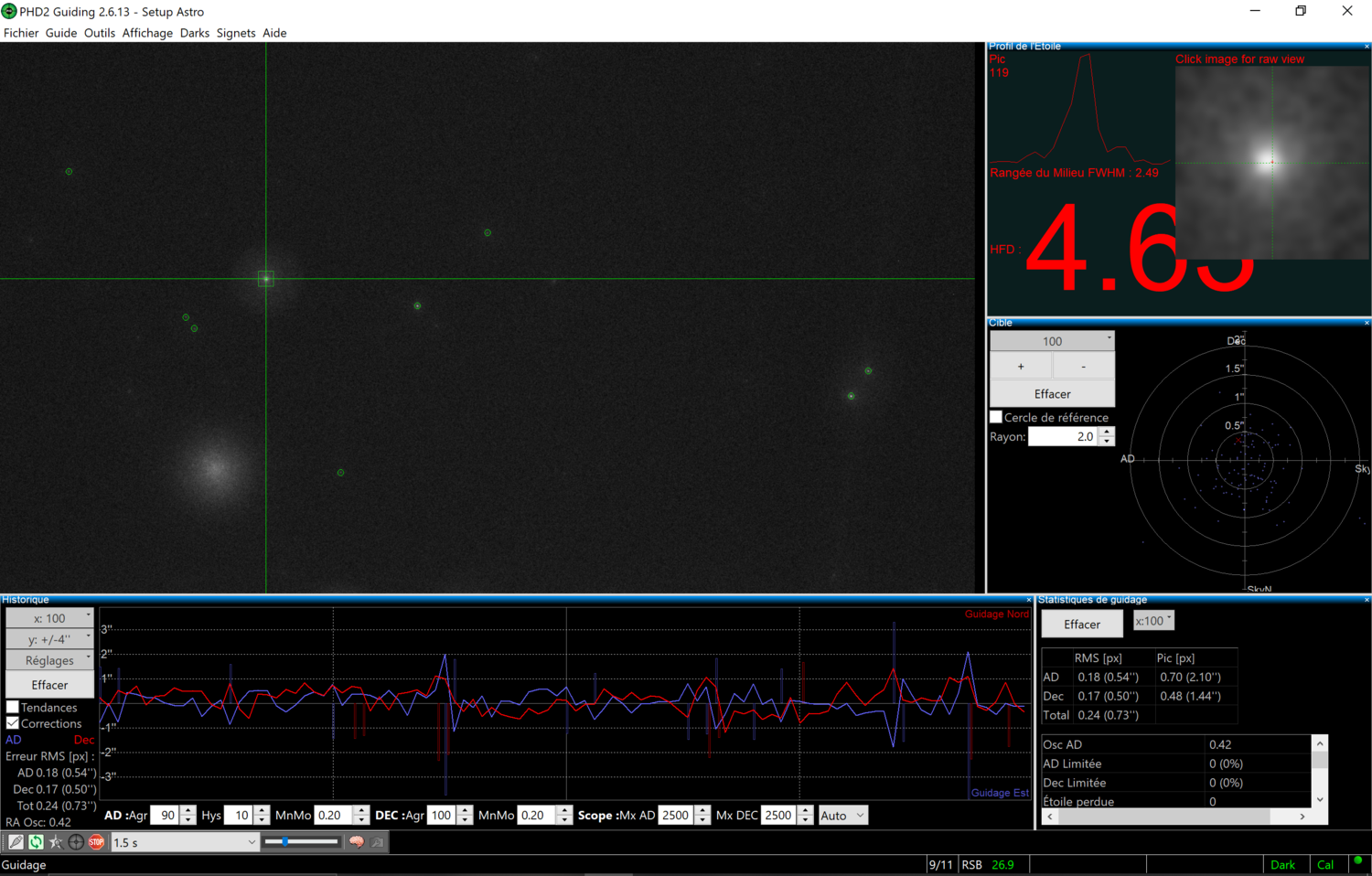
Task: Click the Dark indicator in the status bar
Action: click(1282, 865)
